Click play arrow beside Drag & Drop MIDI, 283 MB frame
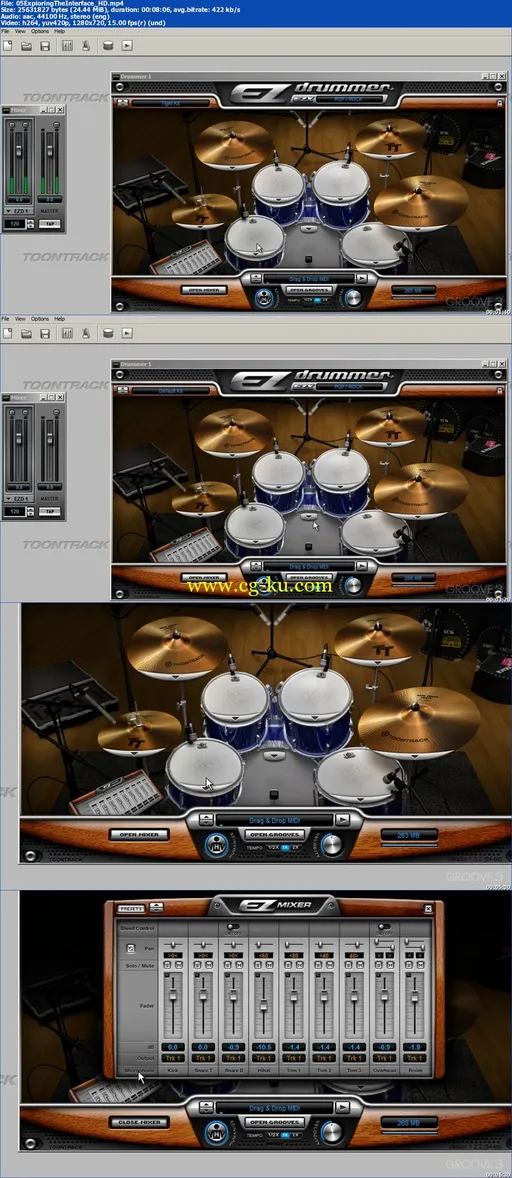 [342, 819]
